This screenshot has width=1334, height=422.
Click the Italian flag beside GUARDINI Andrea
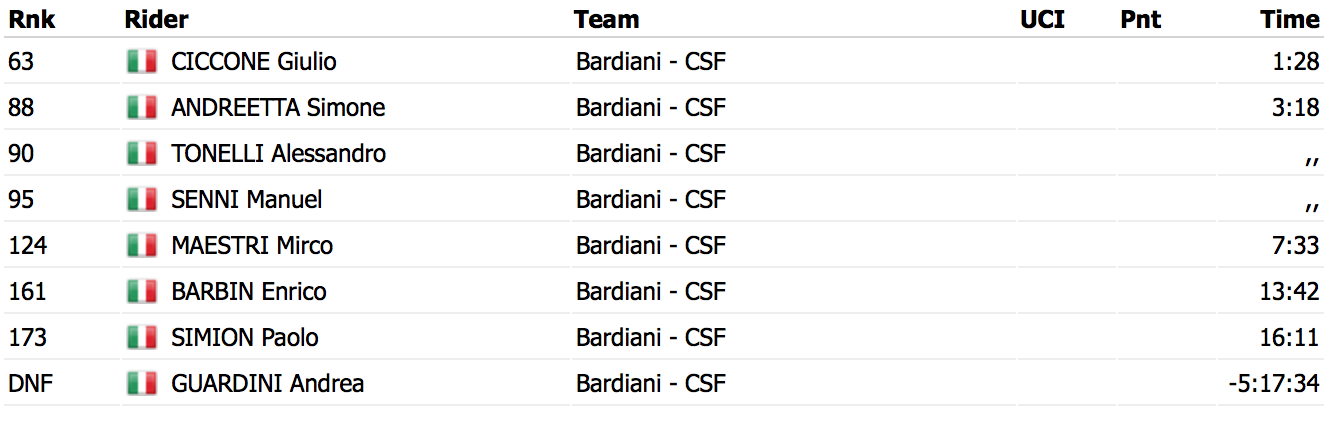point(142,384)
